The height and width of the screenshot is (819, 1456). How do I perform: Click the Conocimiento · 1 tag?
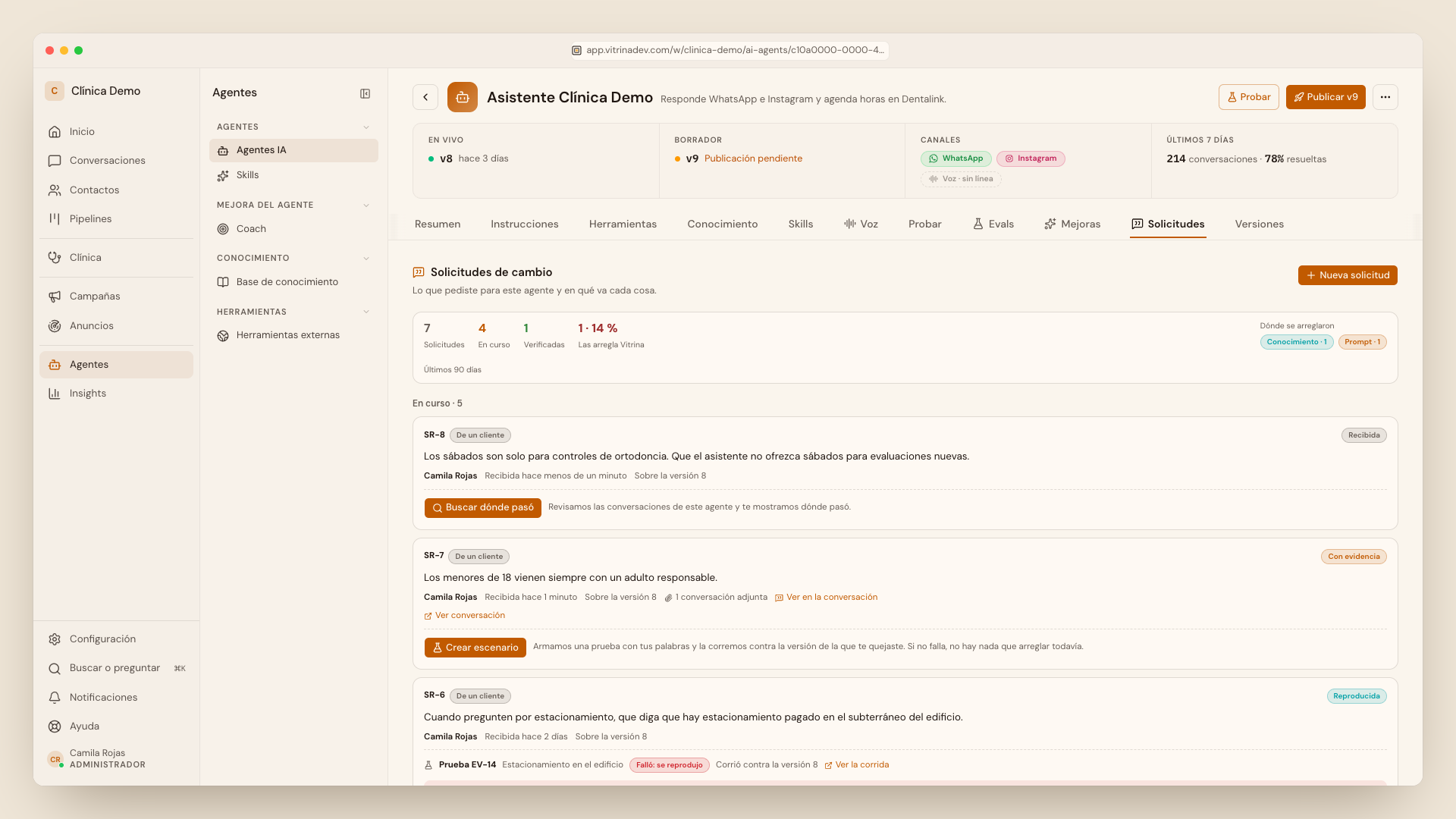coord(1297,342)
